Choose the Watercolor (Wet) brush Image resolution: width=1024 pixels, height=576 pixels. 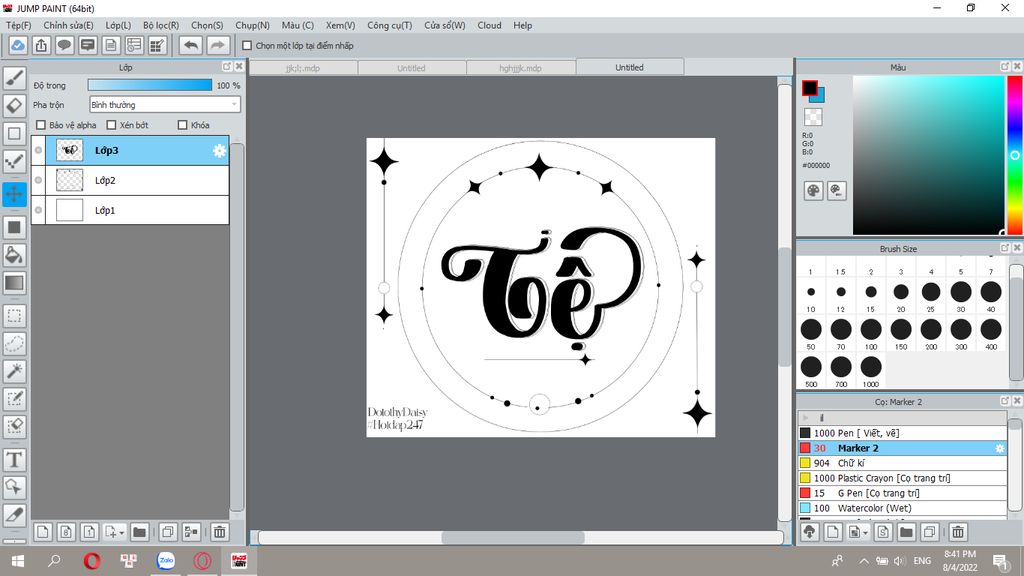[902, 508]
